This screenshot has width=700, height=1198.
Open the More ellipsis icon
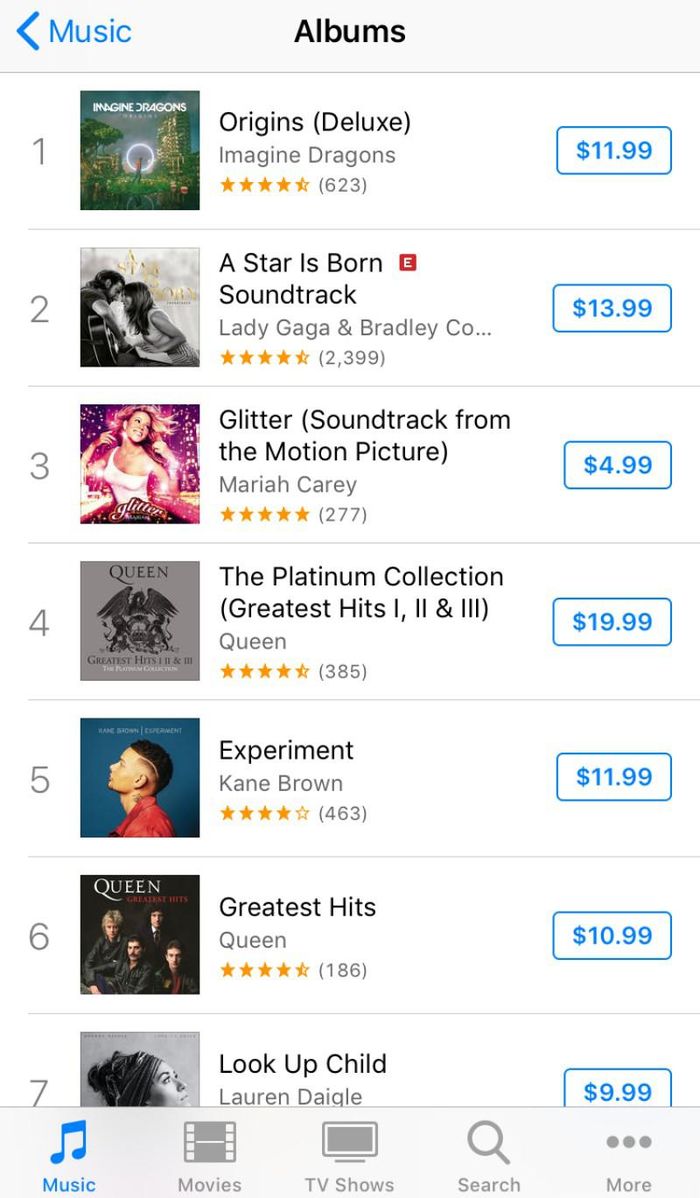pyautogui.click(x=628, y=1142)
